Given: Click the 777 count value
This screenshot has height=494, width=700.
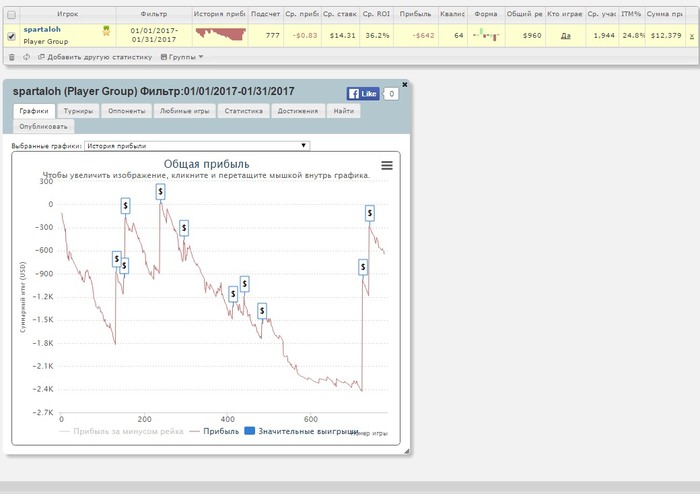Looking at the screenshot, I should click(272, 35).
